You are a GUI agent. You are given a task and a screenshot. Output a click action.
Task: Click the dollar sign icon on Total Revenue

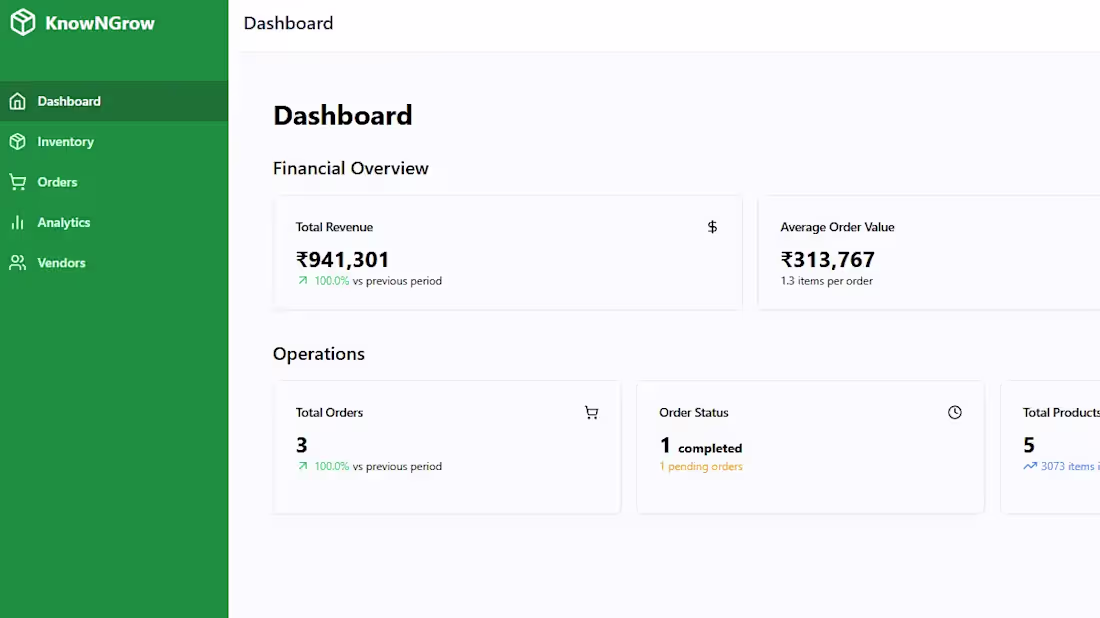(712, 227)
